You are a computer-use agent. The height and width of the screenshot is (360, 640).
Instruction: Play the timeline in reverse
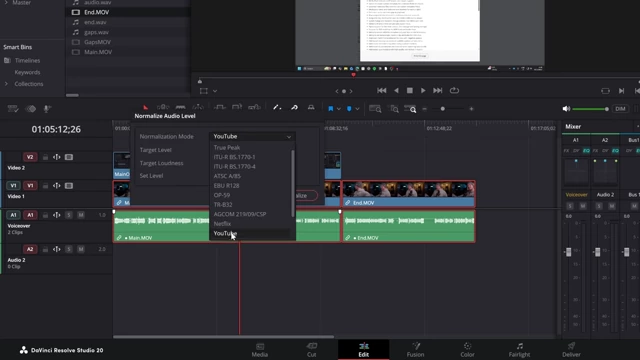click(x=396, y=91)
